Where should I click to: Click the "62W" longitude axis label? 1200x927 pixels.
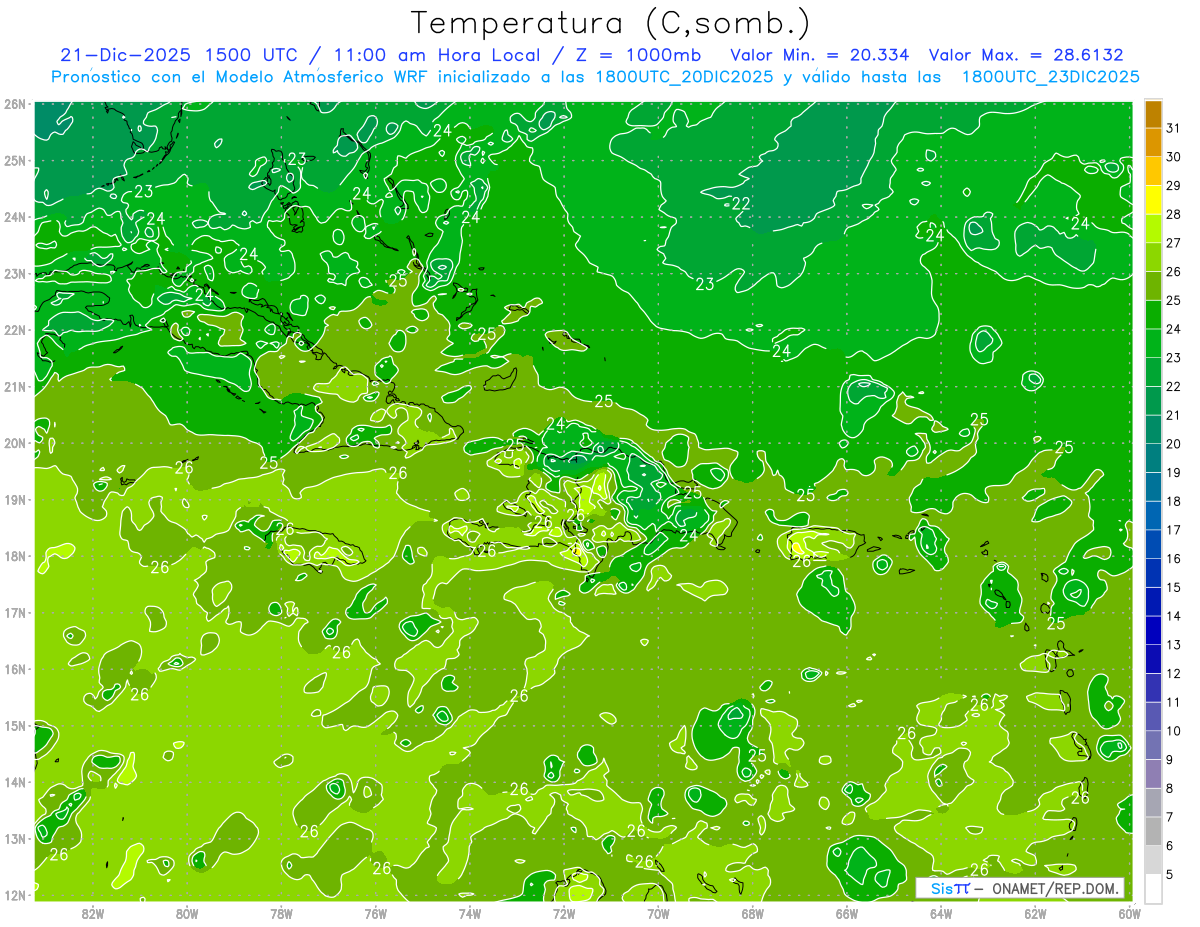pyautogui.click(x=1035, y=912)
